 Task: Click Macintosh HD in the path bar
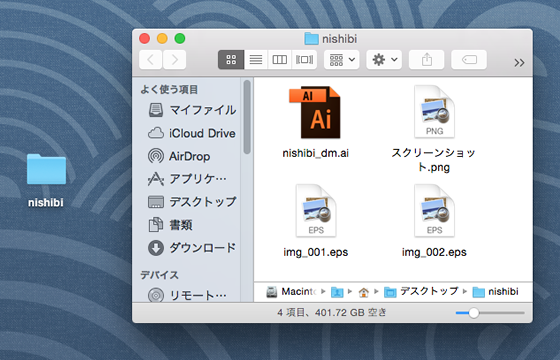click(x=291, y=292)
